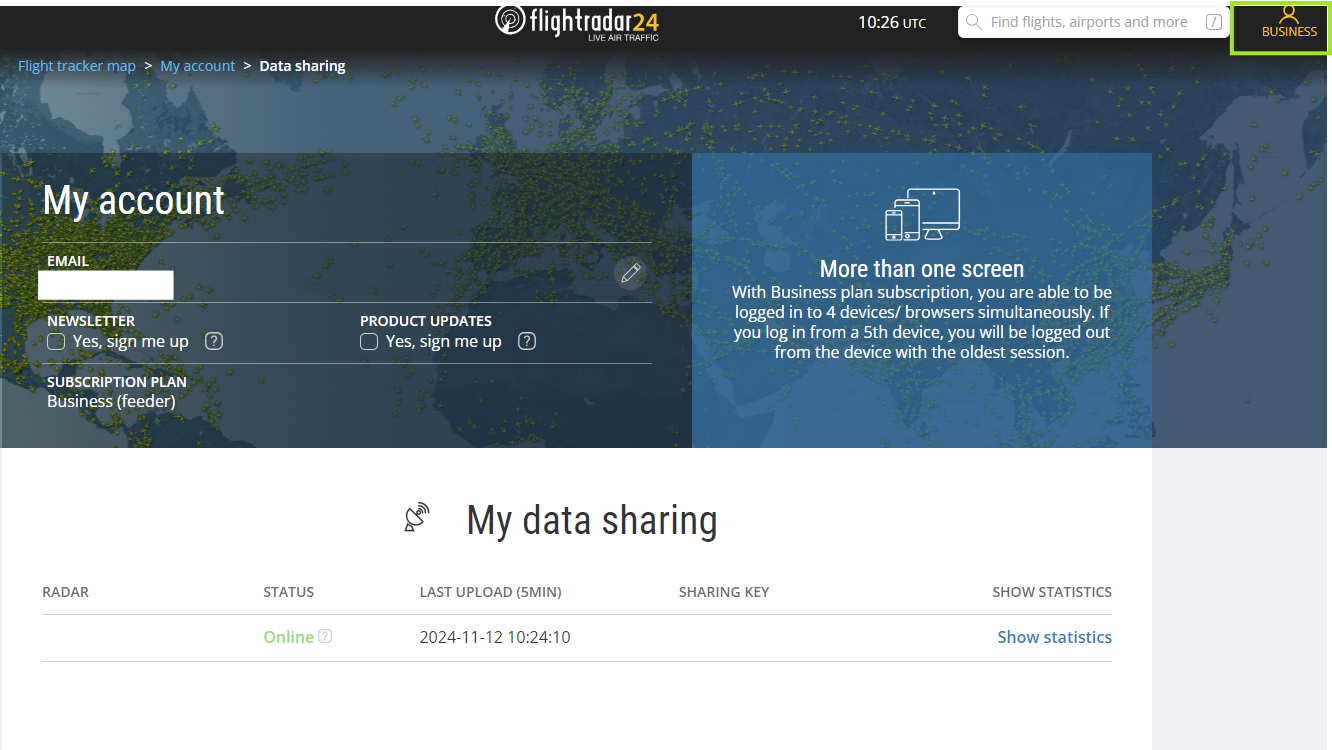
Task: Click the Product Updates help question mark
Action: pos(527,341)
